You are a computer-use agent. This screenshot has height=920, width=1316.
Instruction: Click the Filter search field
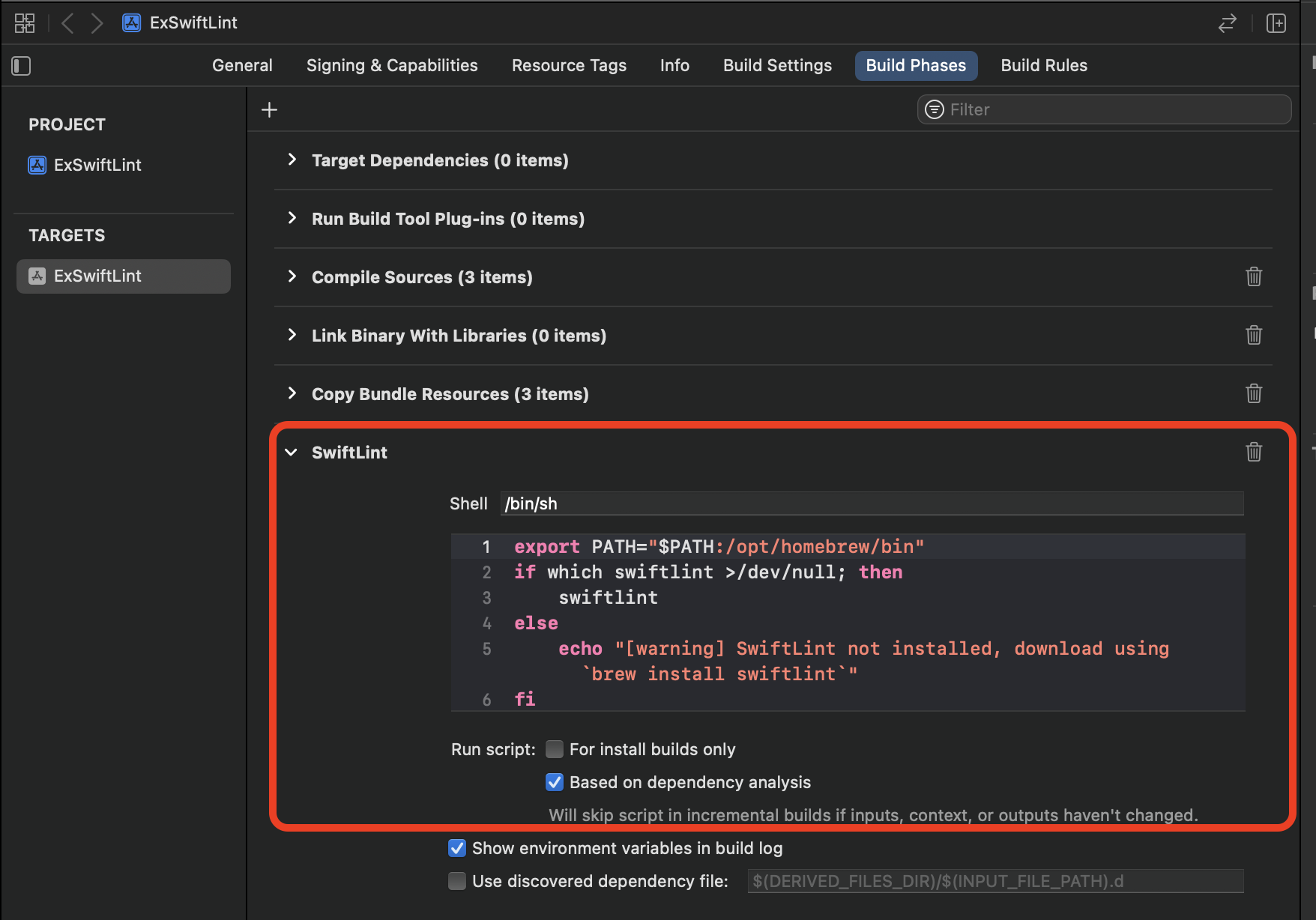(1104, 109)
